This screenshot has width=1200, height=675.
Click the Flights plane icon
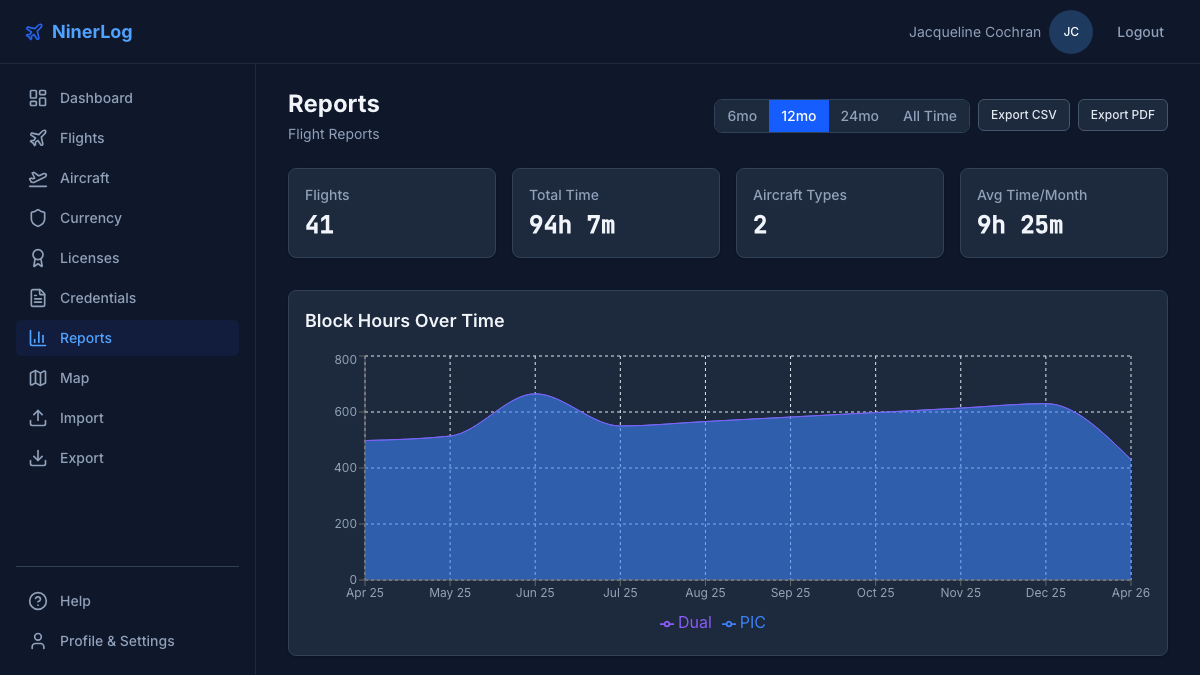(38, 138)
